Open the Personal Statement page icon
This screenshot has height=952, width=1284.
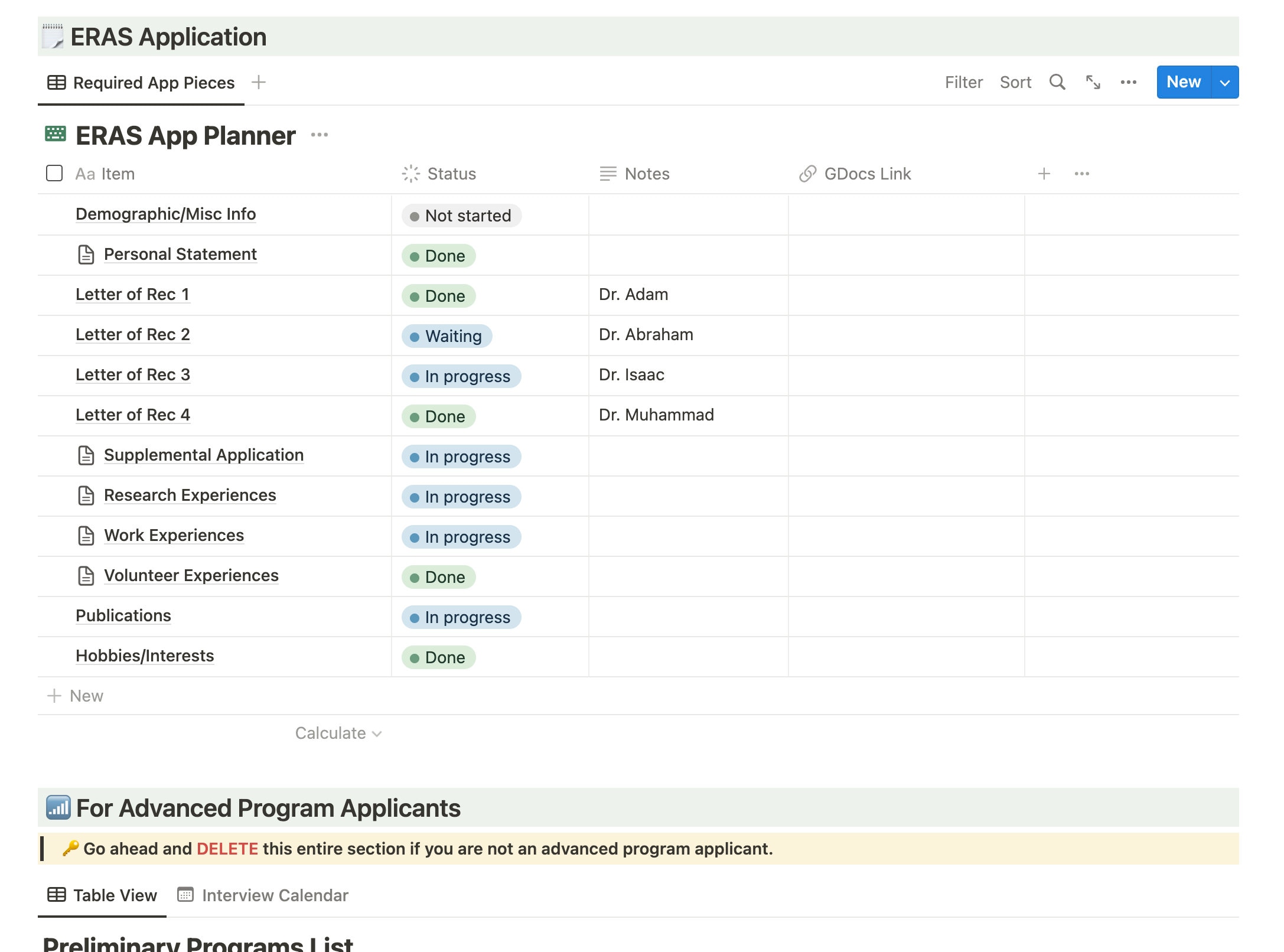click(87, 255)
